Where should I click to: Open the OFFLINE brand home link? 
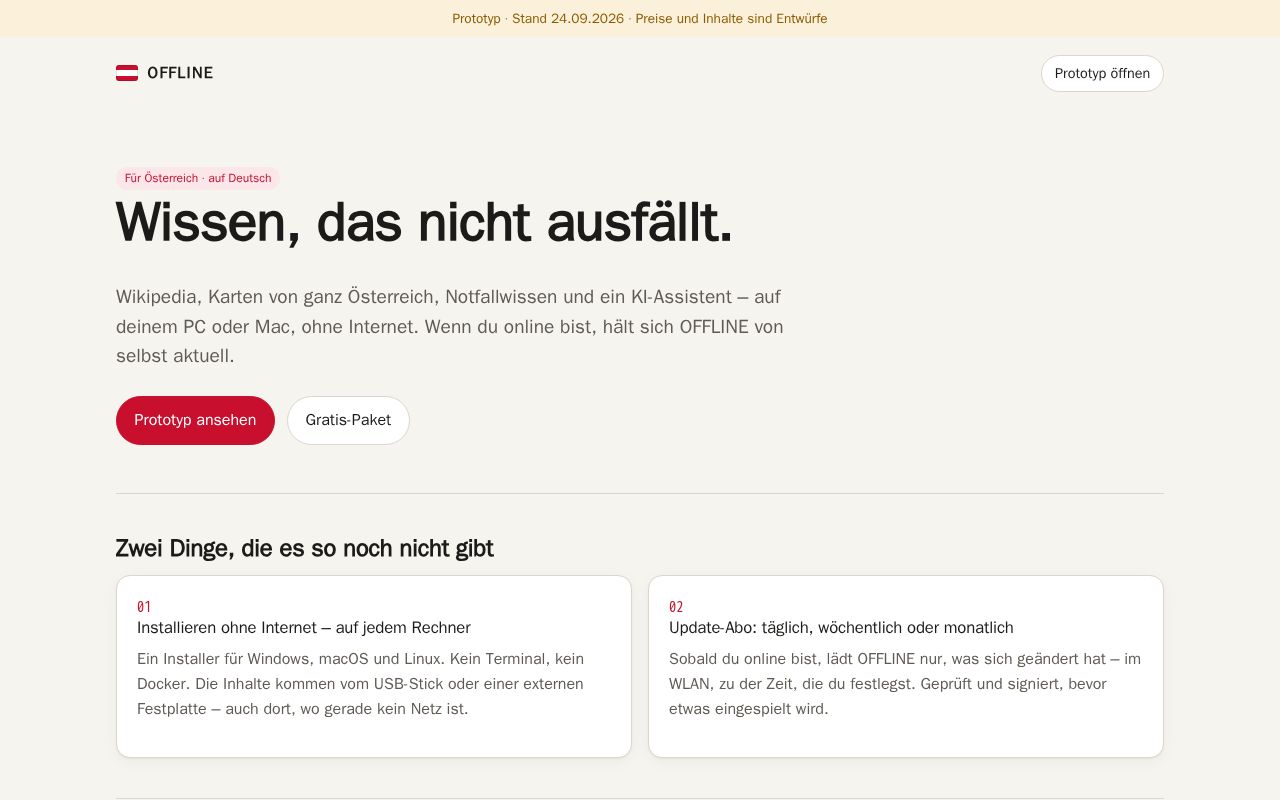165,73
